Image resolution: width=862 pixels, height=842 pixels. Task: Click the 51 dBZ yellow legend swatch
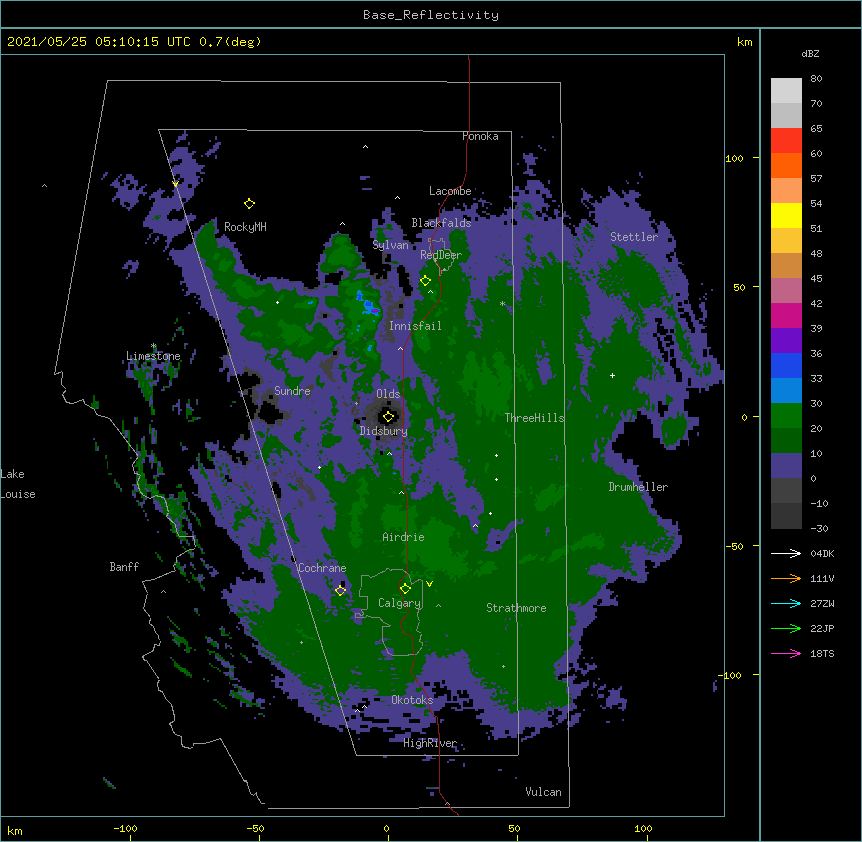(786, 215)
